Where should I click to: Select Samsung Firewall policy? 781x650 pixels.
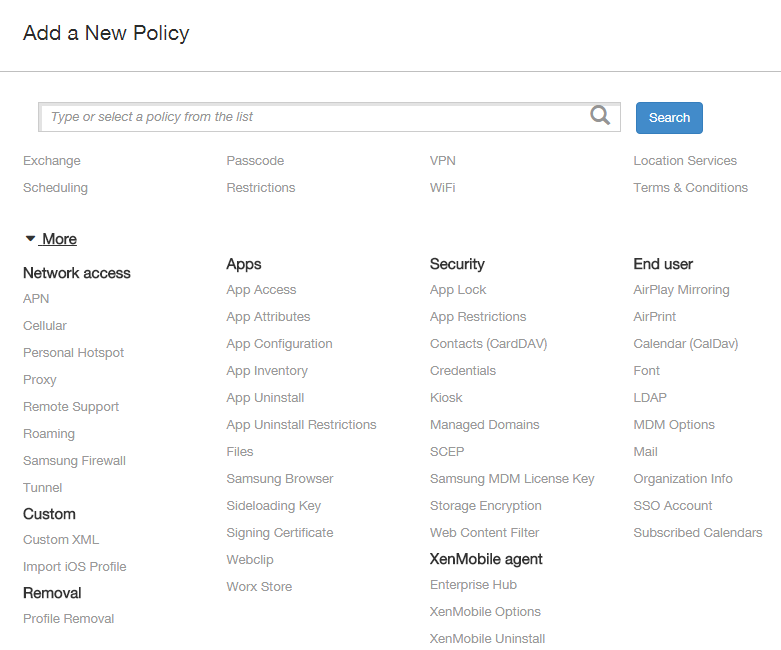click(74, 461)
